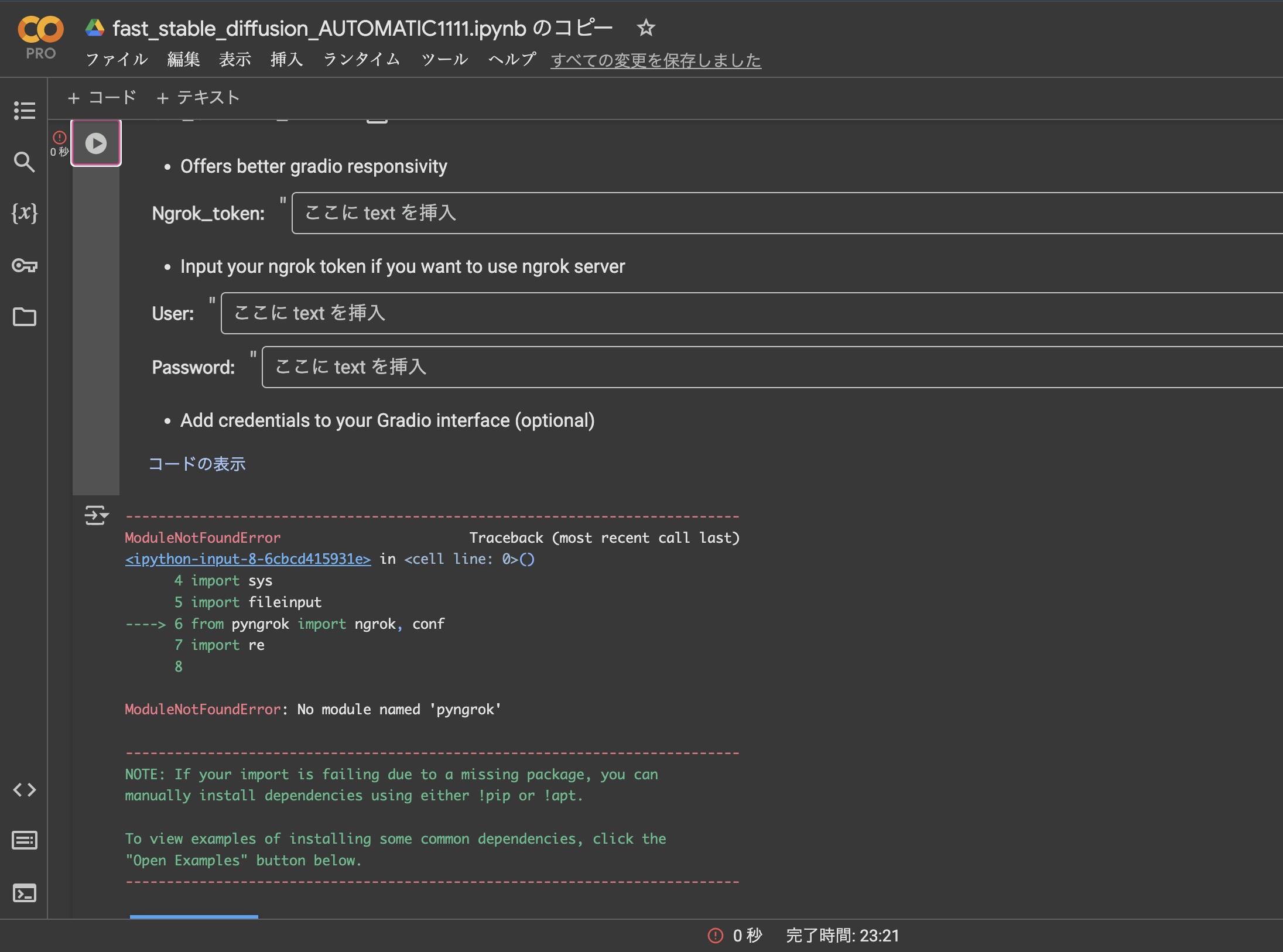This screenshot has height=952, width=1283.
Task: Click the Password text input field
Action: (772, 367)
